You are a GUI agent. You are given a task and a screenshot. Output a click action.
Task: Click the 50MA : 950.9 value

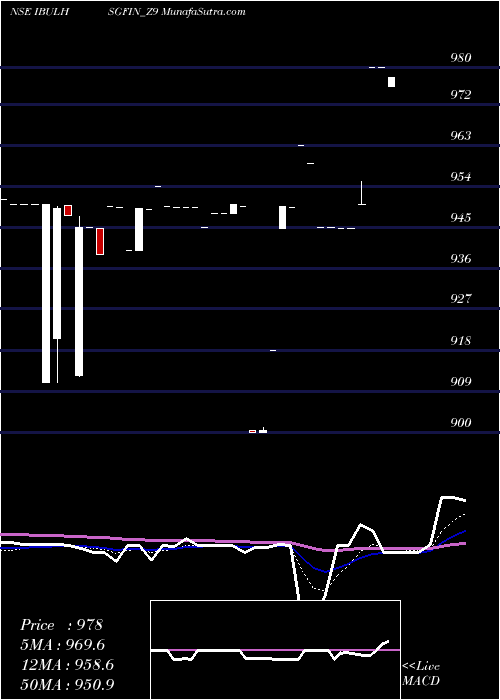67,684
